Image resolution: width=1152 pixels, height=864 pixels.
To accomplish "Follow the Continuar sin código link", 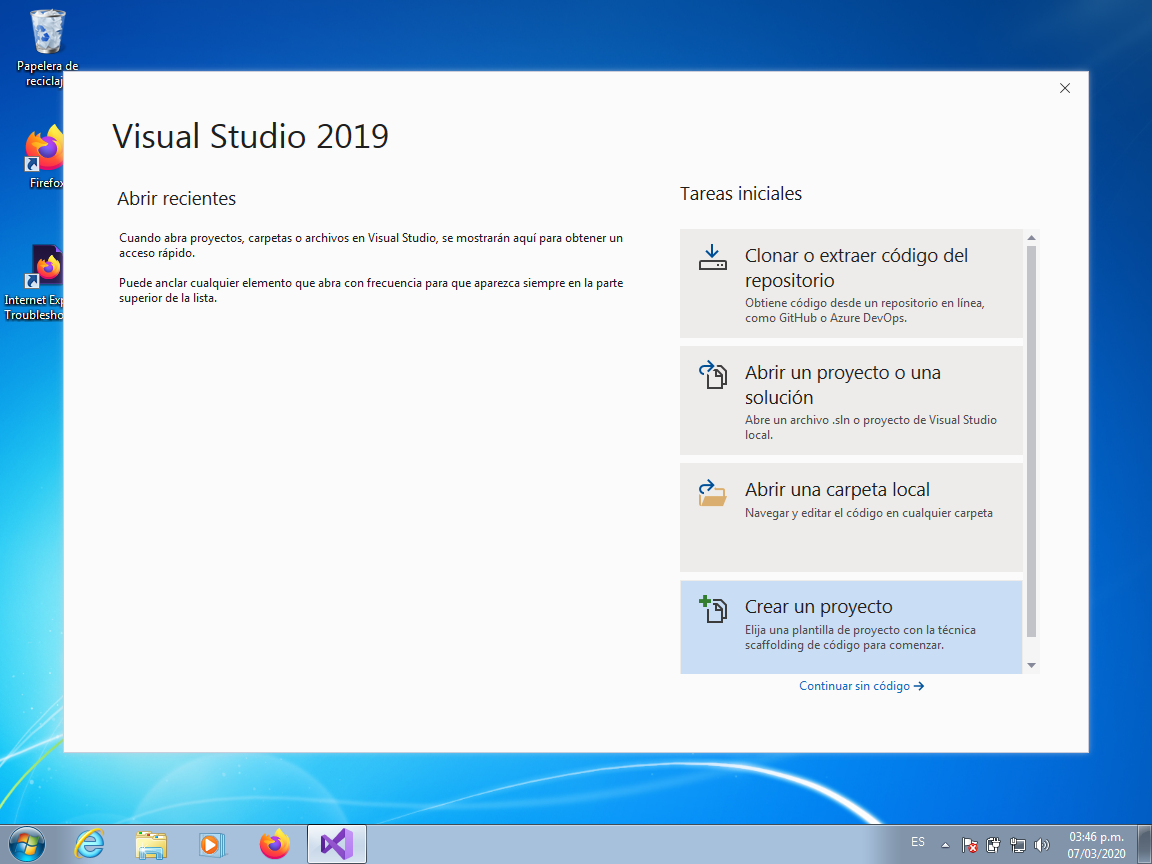I will pos(860,686).
